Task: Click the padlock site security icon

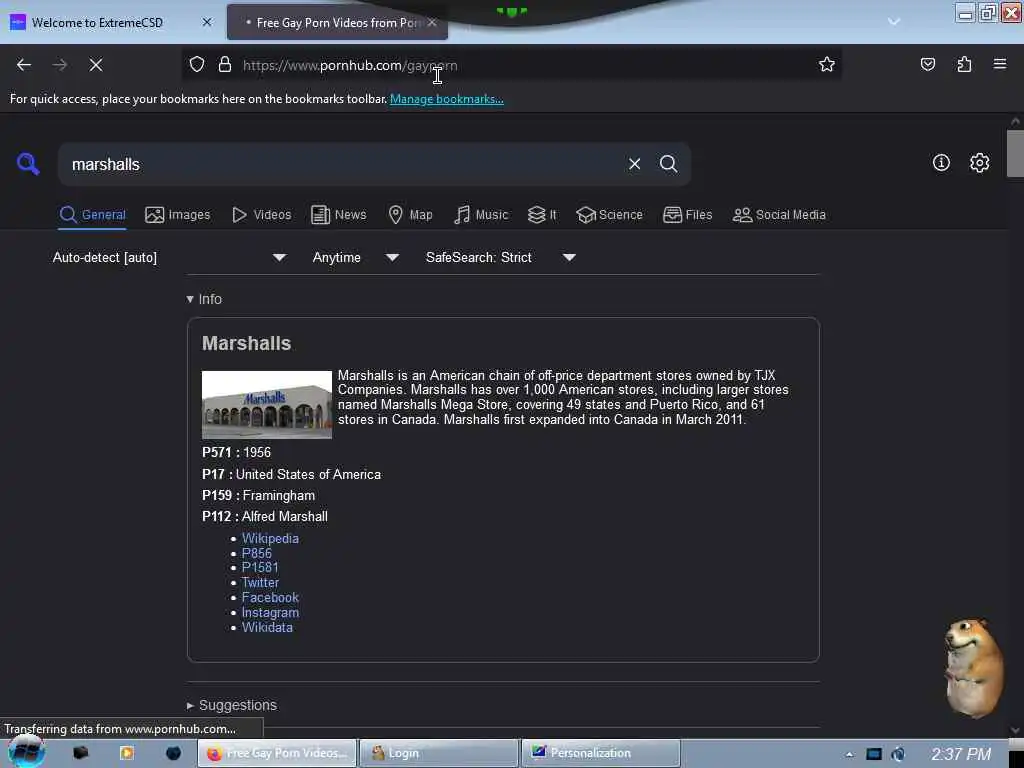Action: click(225, 65)
